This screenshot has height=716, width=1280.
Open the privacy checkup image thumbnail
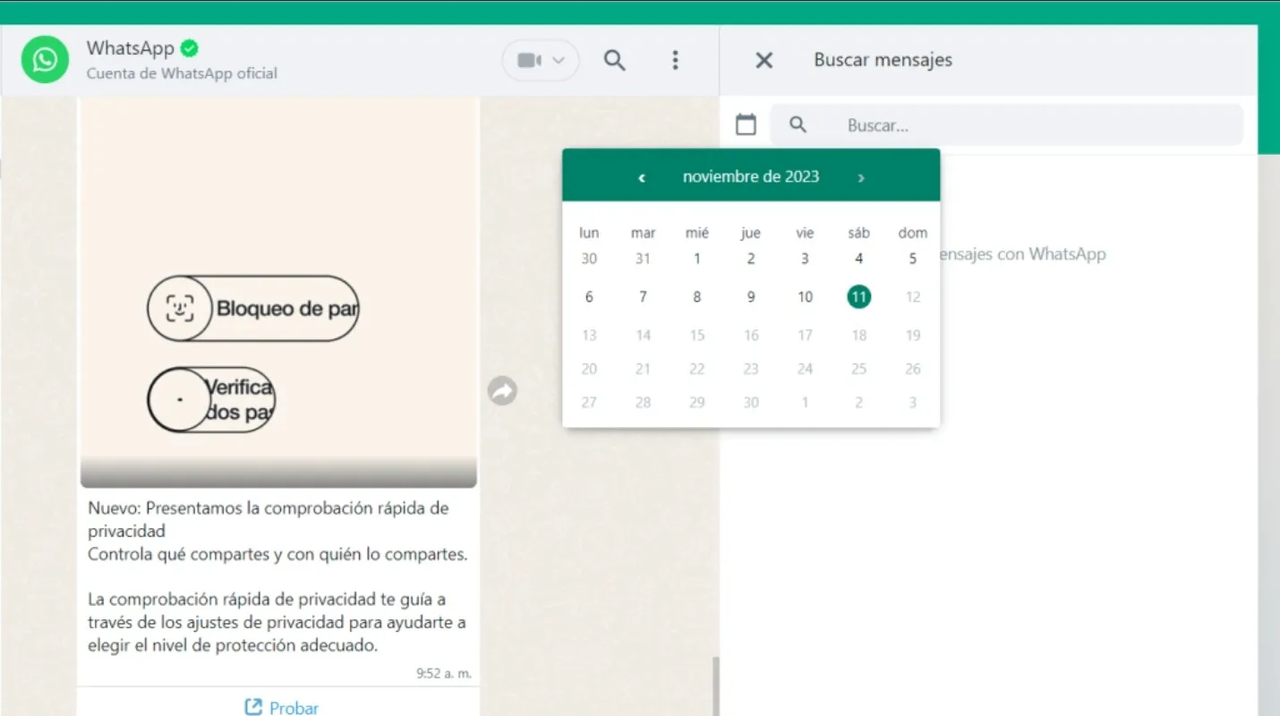279,292
